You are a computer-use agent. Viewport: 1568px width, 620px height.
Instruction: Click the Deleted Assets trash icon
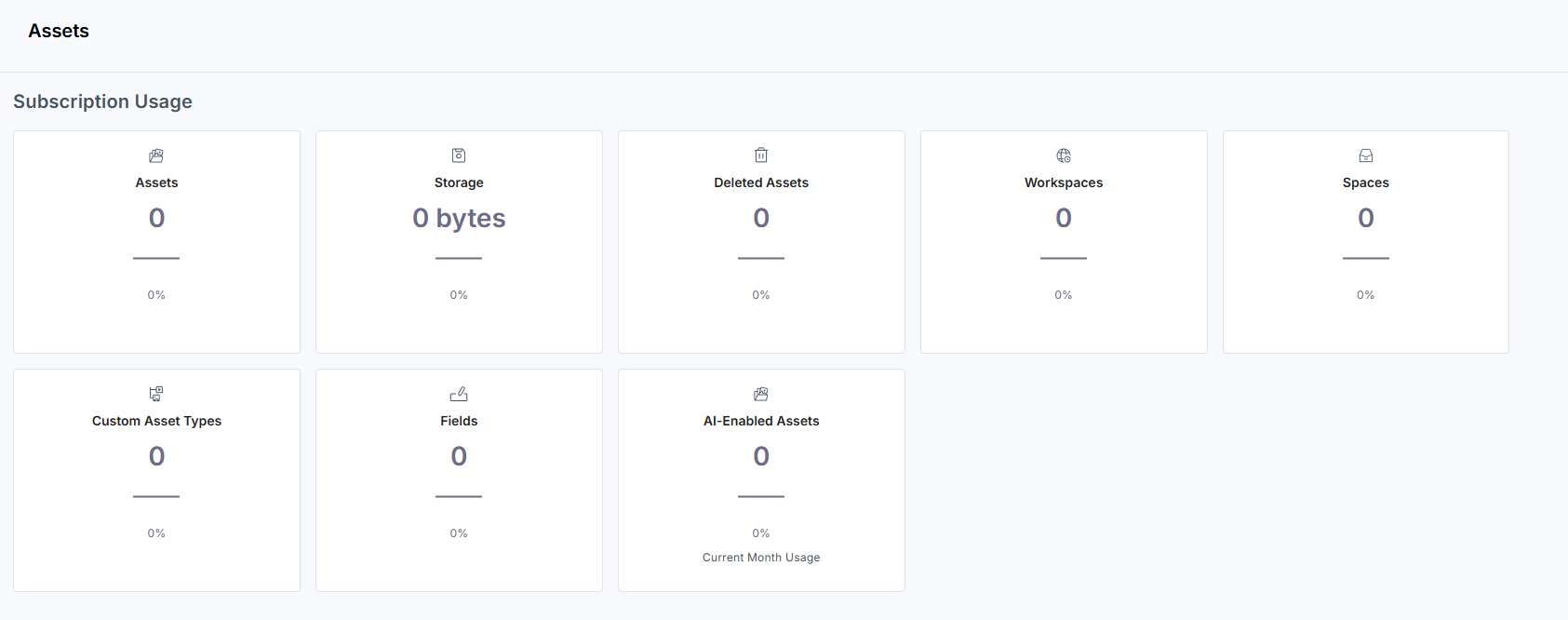(x=761, y=155)
